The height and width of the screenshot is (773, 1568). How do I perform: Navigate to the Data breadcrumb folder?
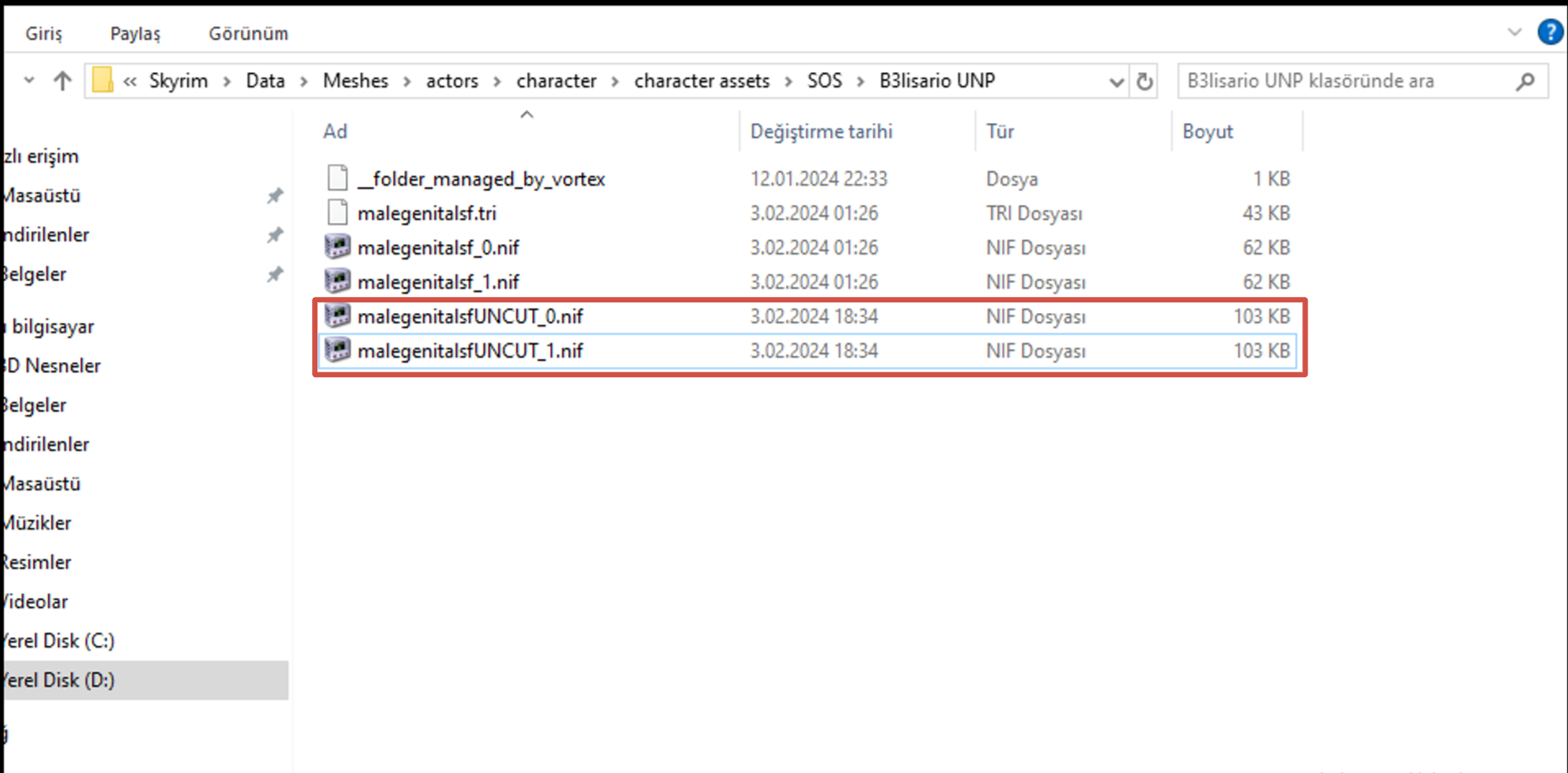click(x=266, y=81)
